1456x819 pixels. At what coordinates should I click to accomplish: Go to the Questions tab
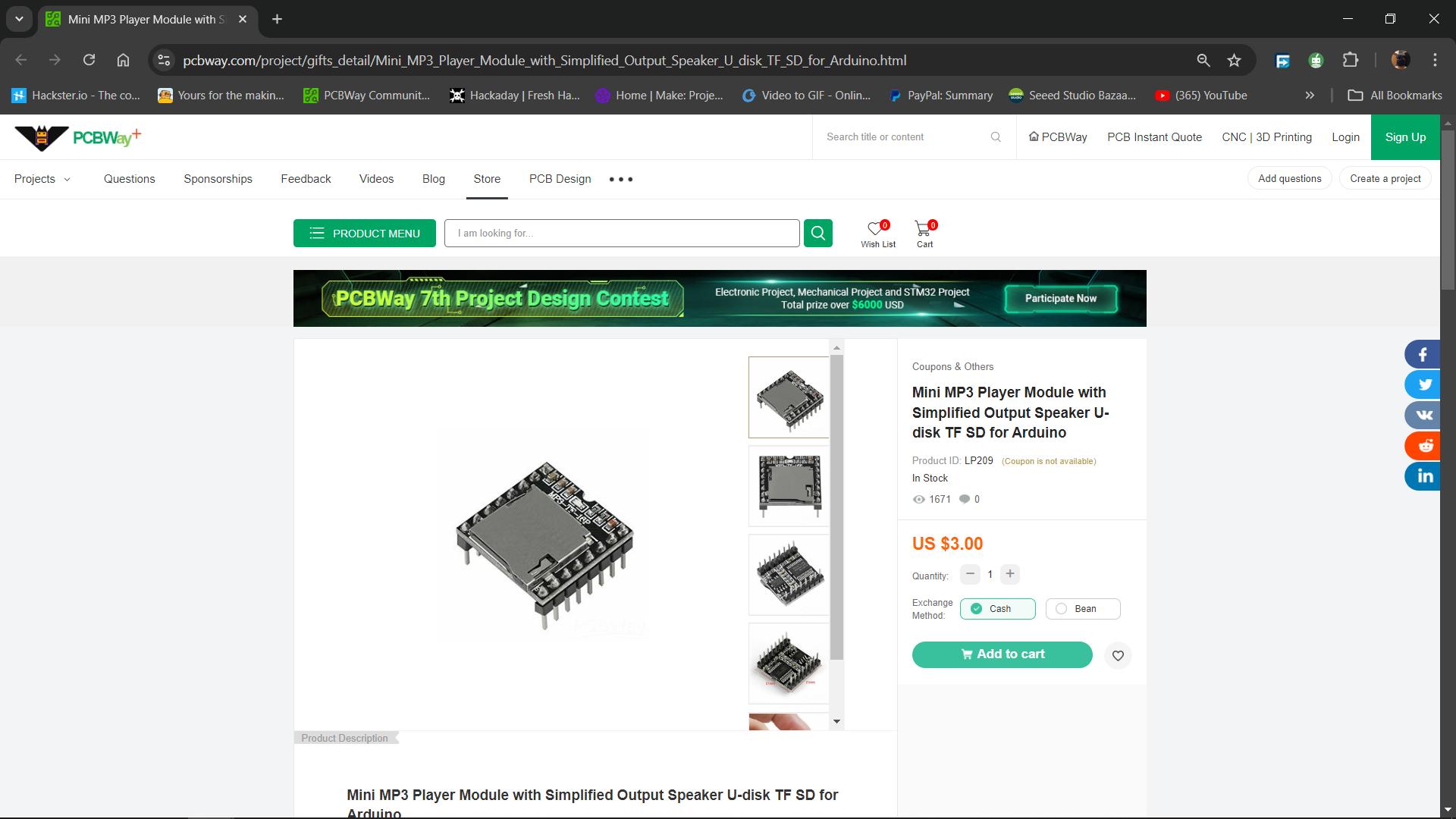[130, 179]
